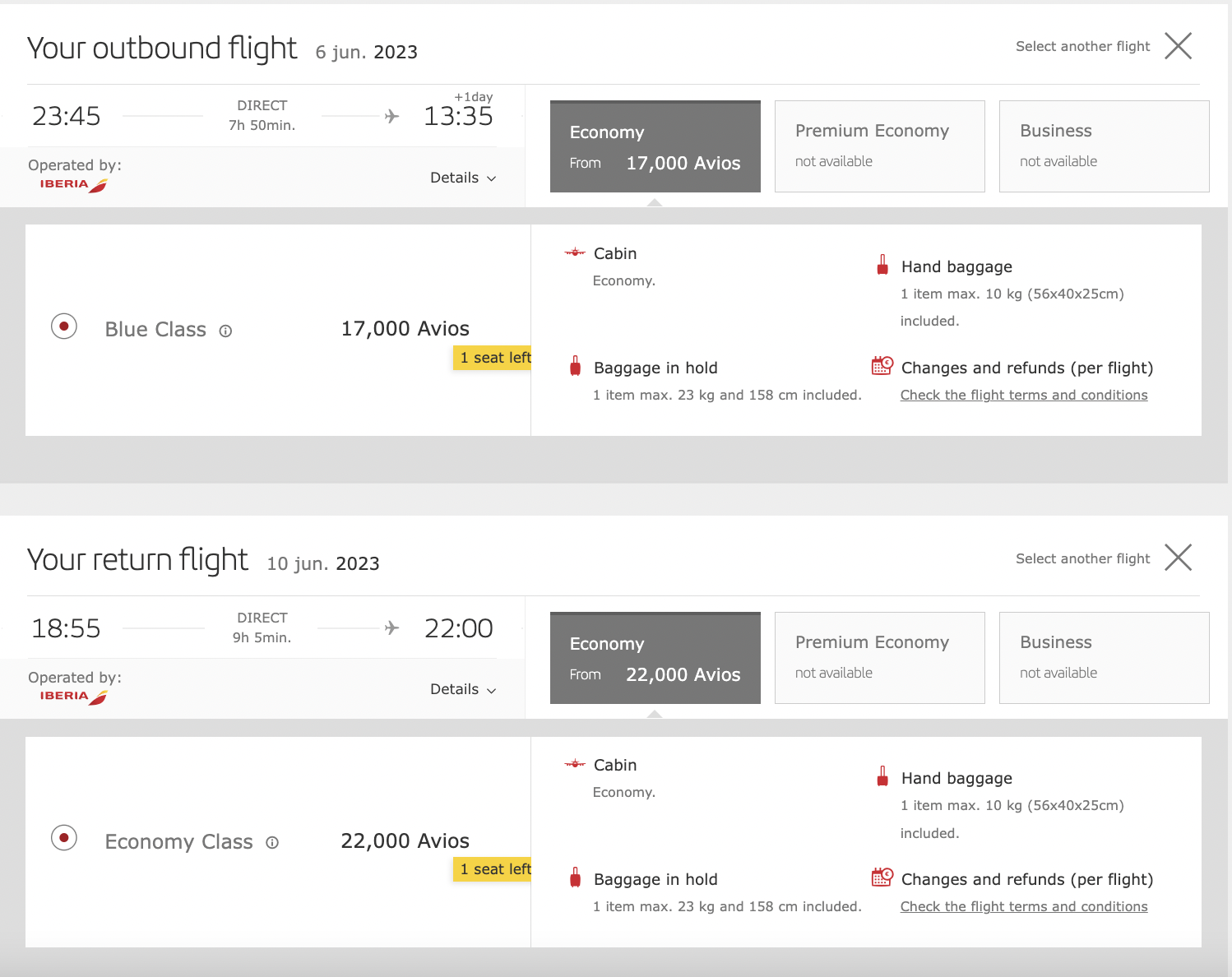Viewport: 1232px width, 977px height.
Task: Expand return flight Details chevron
Action: [492, 690]
